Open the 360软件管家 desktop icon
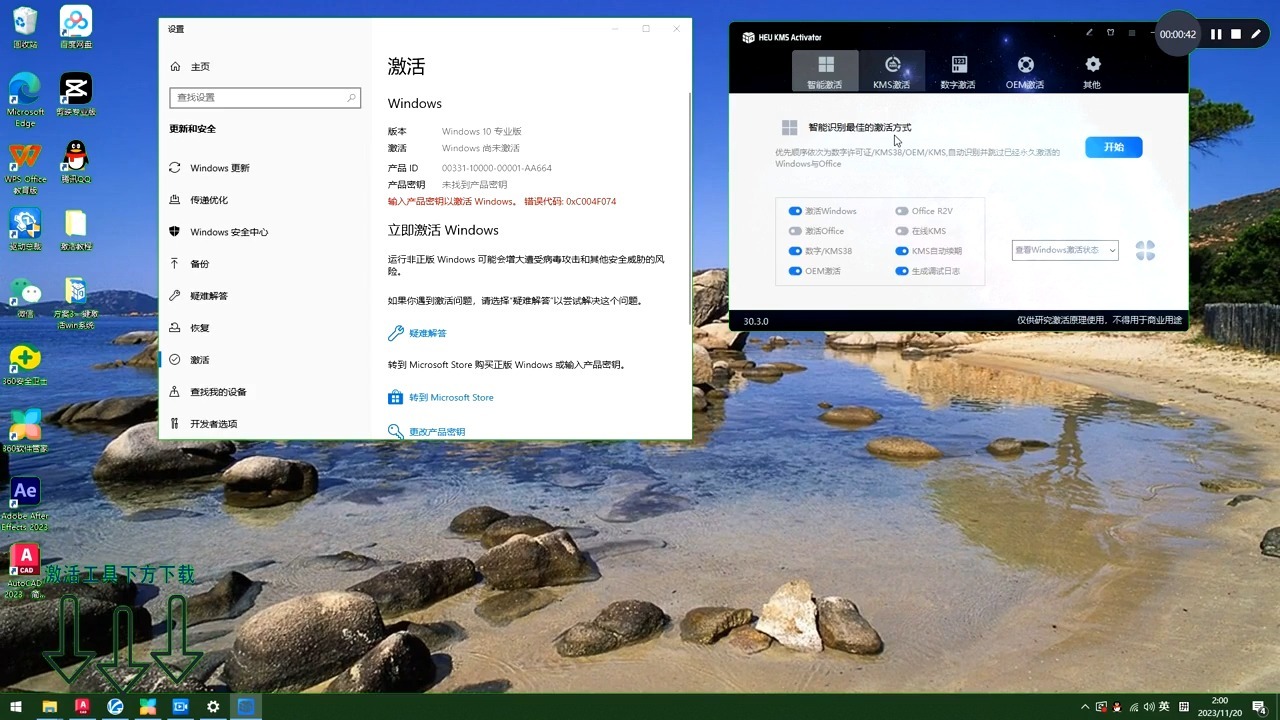Image resolution: width=1280 pixels, height=720 pixels. click(x=25, y=432)
